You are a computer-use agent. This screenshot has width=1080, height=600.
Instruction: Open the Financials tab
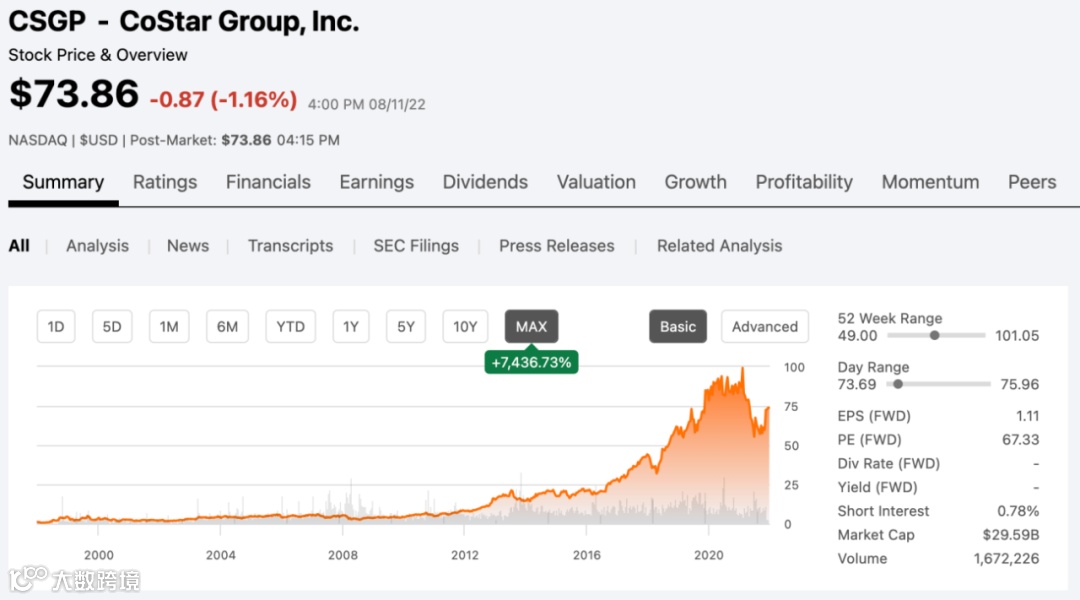(268, 182)
